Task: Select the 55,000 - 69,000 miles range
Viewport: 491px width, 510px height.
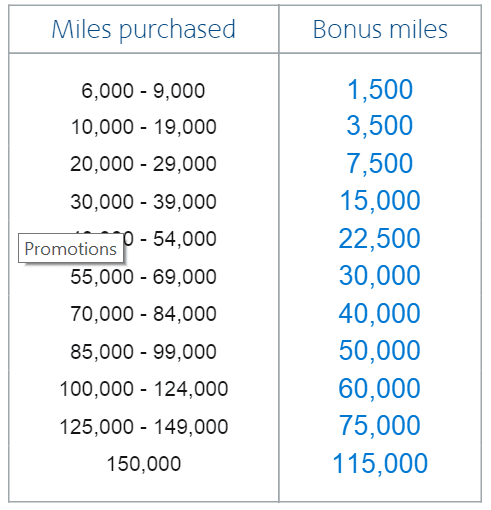Action: coord(144,277)
